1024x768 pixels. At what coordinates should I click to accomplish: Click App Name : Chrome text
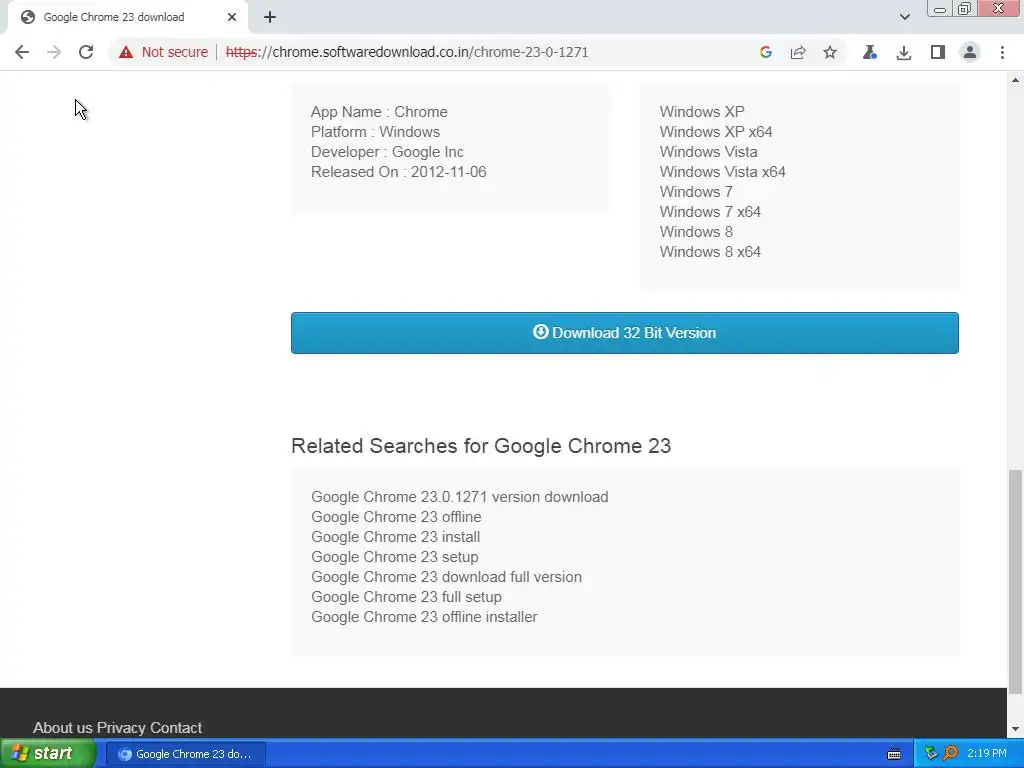point(379,112)
